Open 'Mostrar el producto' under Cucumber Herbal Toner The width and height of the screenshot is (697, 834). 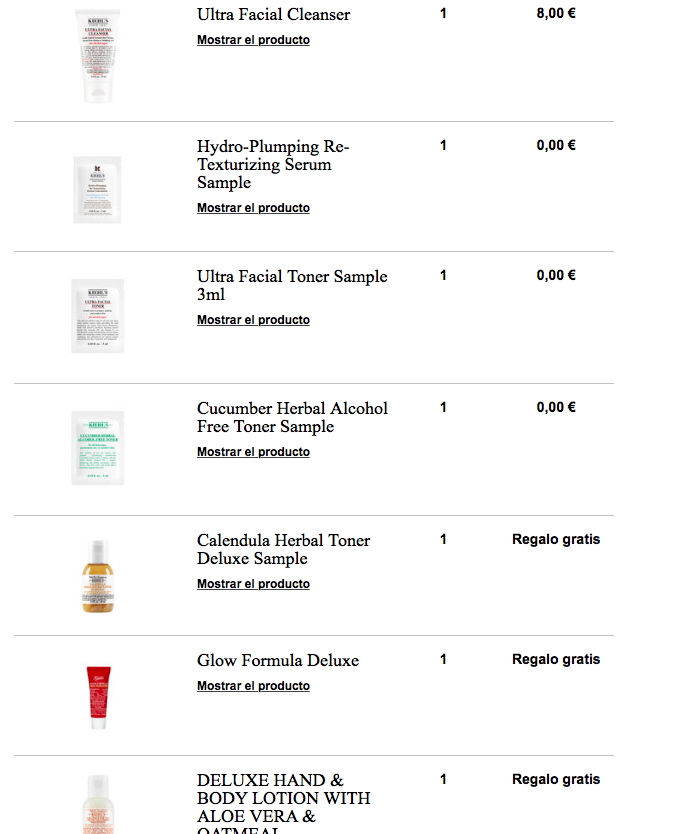pyautogui.click(x=253, y=452)
